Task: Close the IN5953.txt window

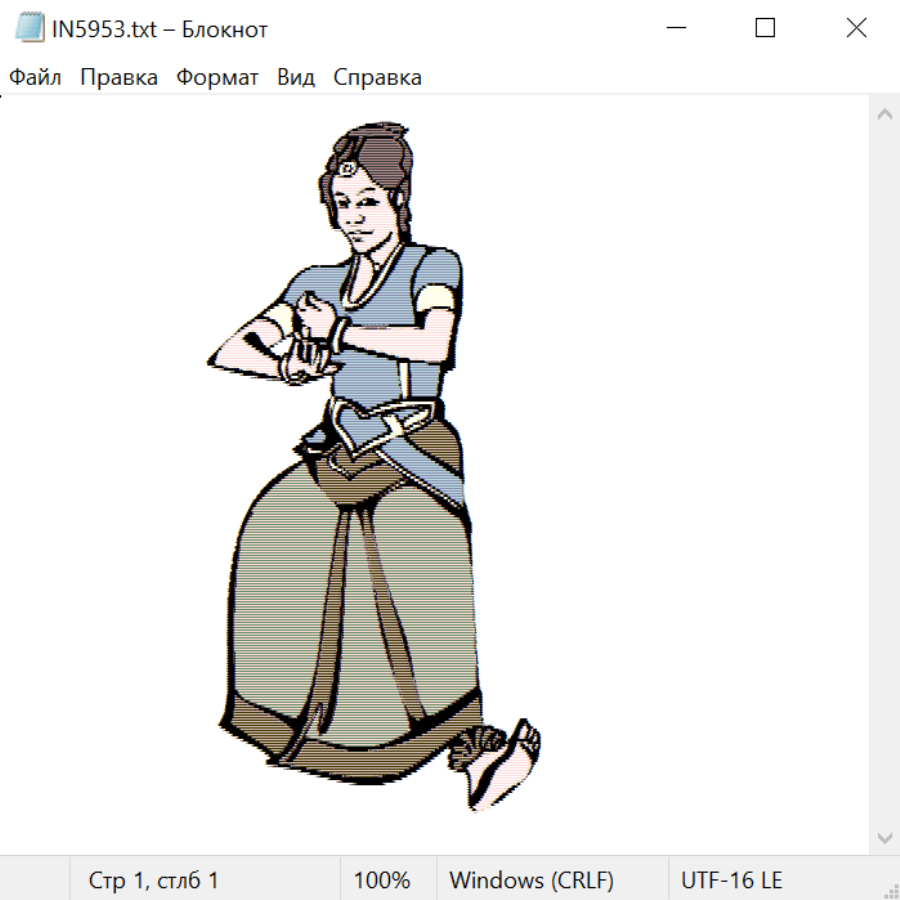Action: [856, 29]
